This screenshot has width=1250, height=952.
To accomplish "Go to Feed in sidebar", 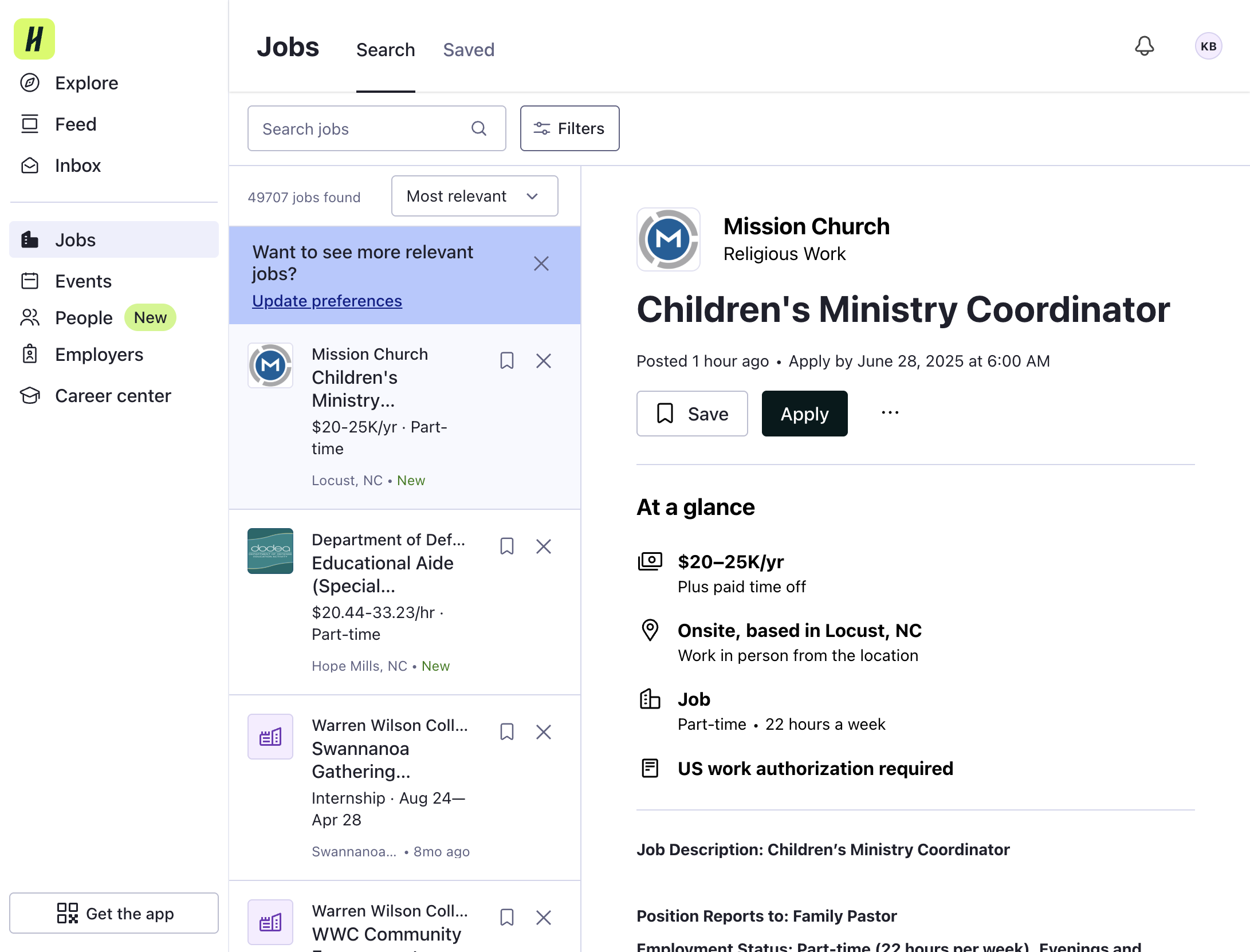I will (x=58, y=124).
